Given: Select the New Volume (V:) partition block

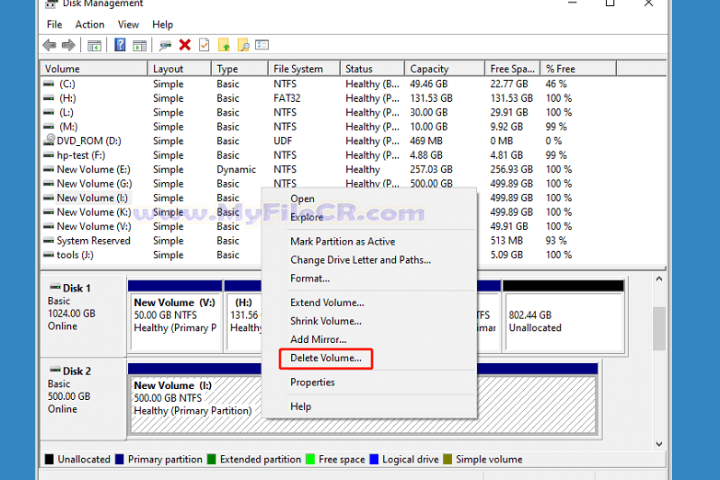Looking at the screenshot, I should [x=175, y=317].
